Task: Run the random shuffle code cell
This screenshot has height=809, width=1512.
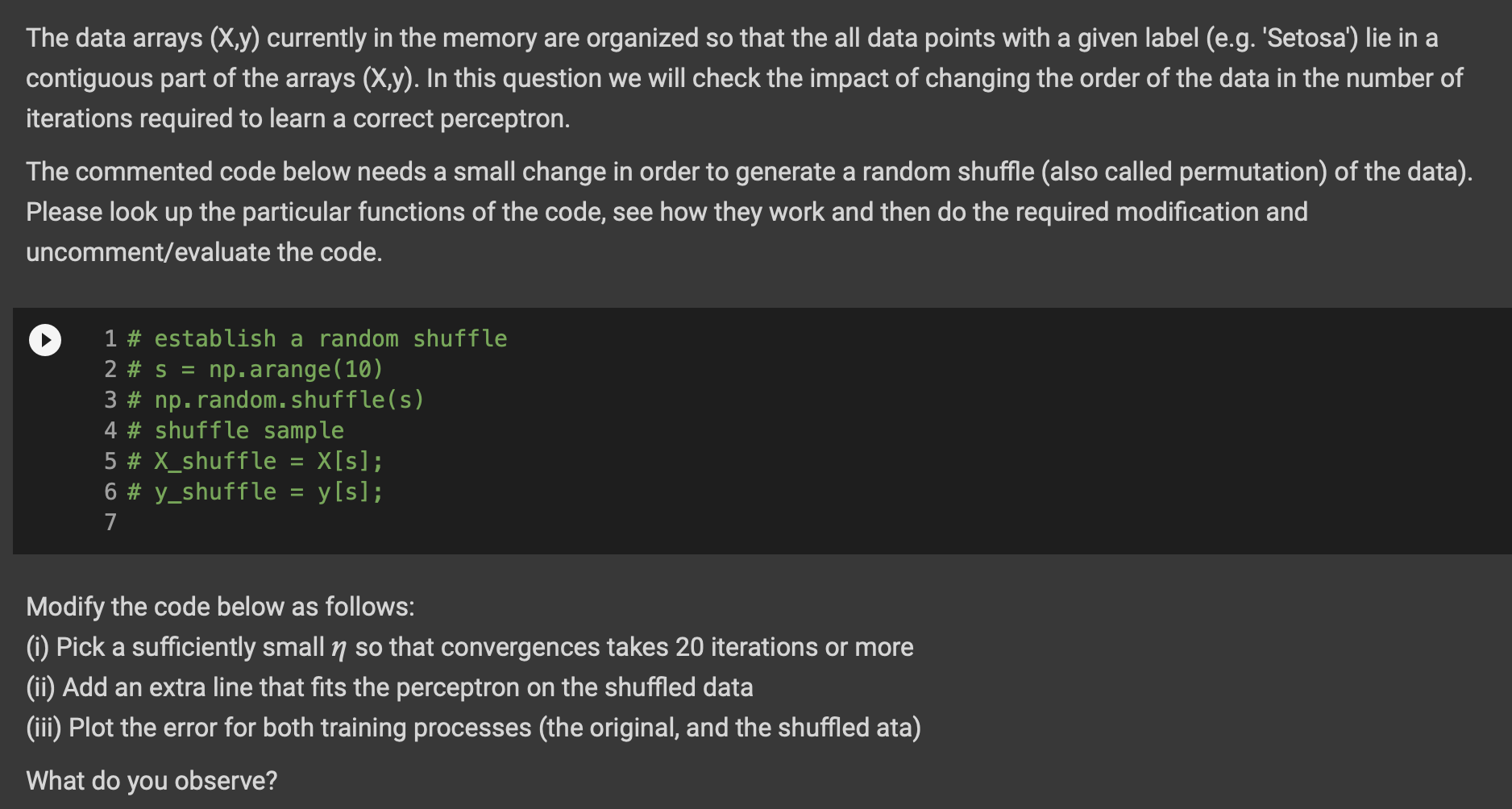Action: [45, 339]
